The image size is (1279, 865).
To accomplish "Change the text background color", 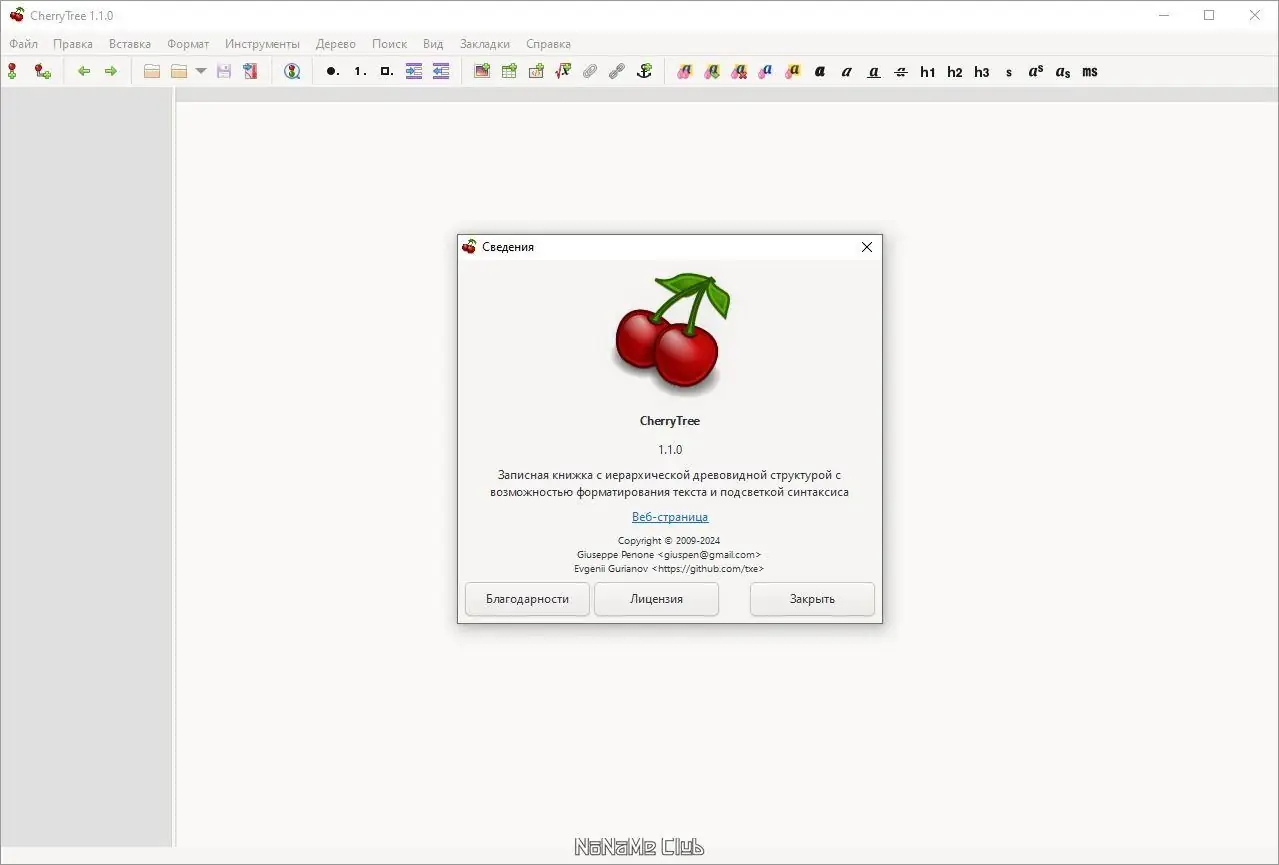I will click(x=793, y=71).
